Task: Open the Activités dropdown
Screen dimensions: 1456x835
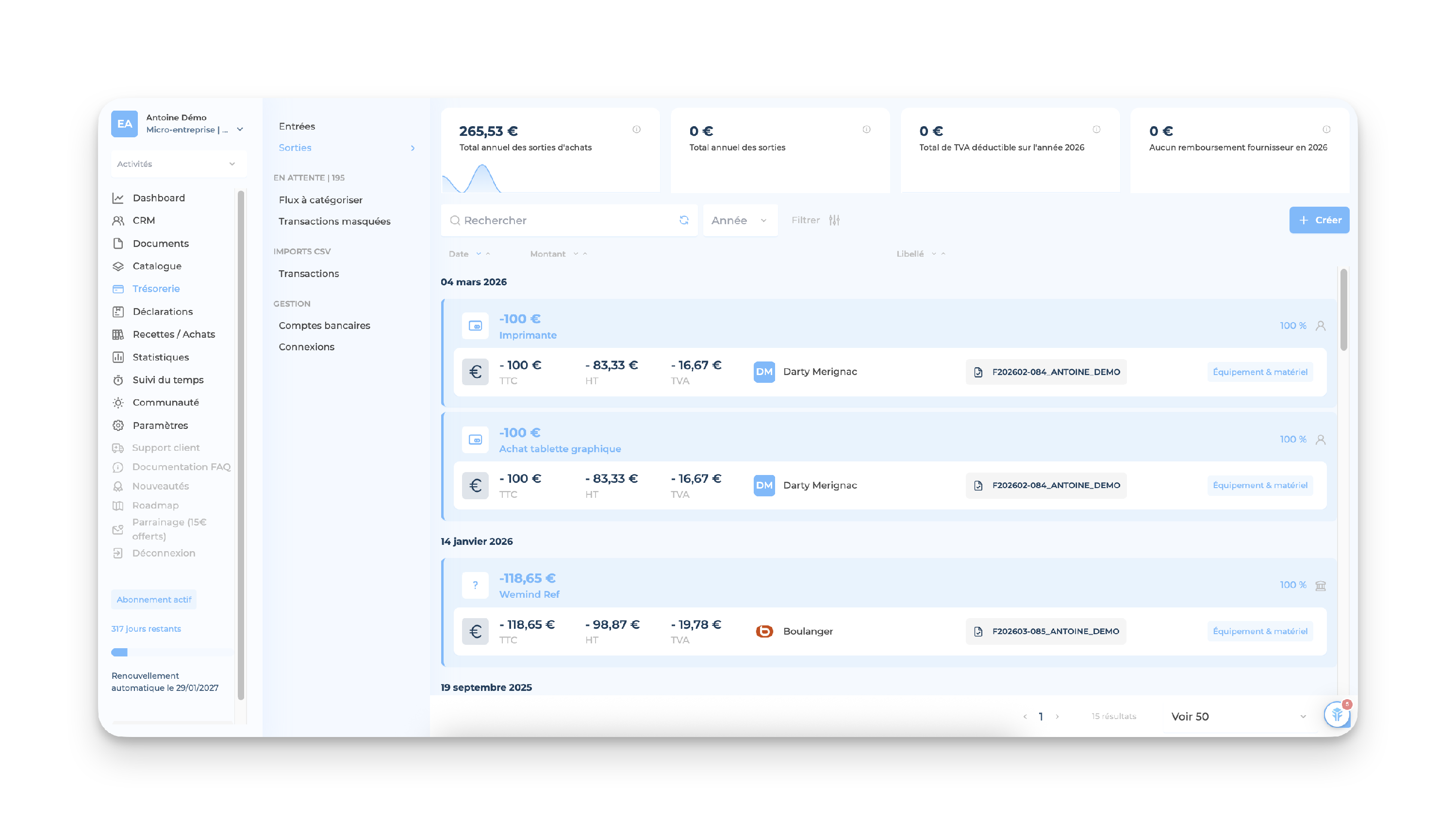Action: point(177,164)
